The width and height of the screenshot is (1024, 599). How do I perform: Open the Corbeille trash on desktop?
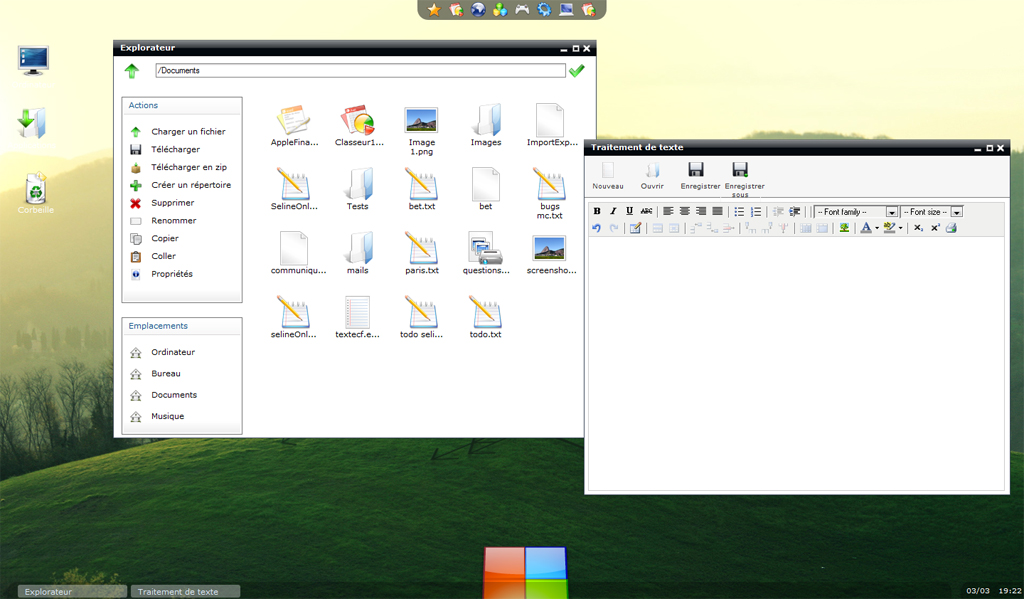click(x=36, y=193)
